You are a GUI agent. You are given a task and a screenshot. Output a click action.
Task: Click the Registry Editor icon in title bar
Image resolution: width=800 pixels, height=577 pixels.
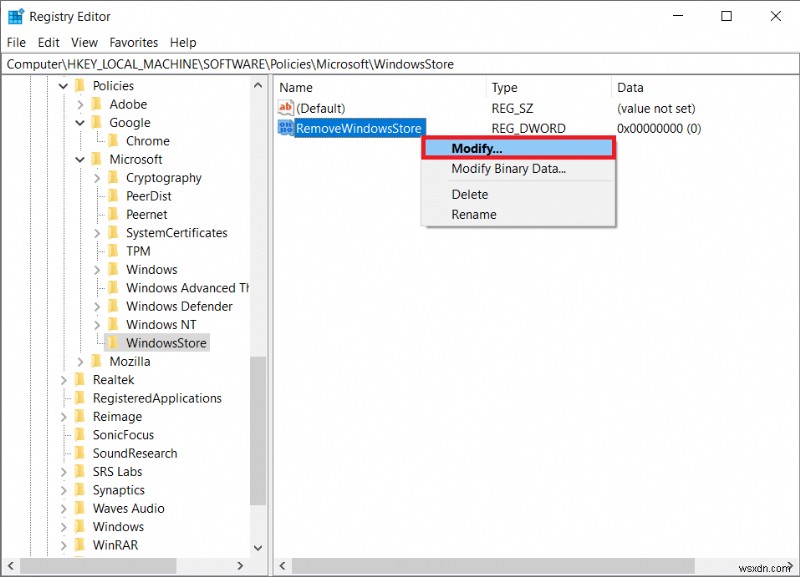14,15
